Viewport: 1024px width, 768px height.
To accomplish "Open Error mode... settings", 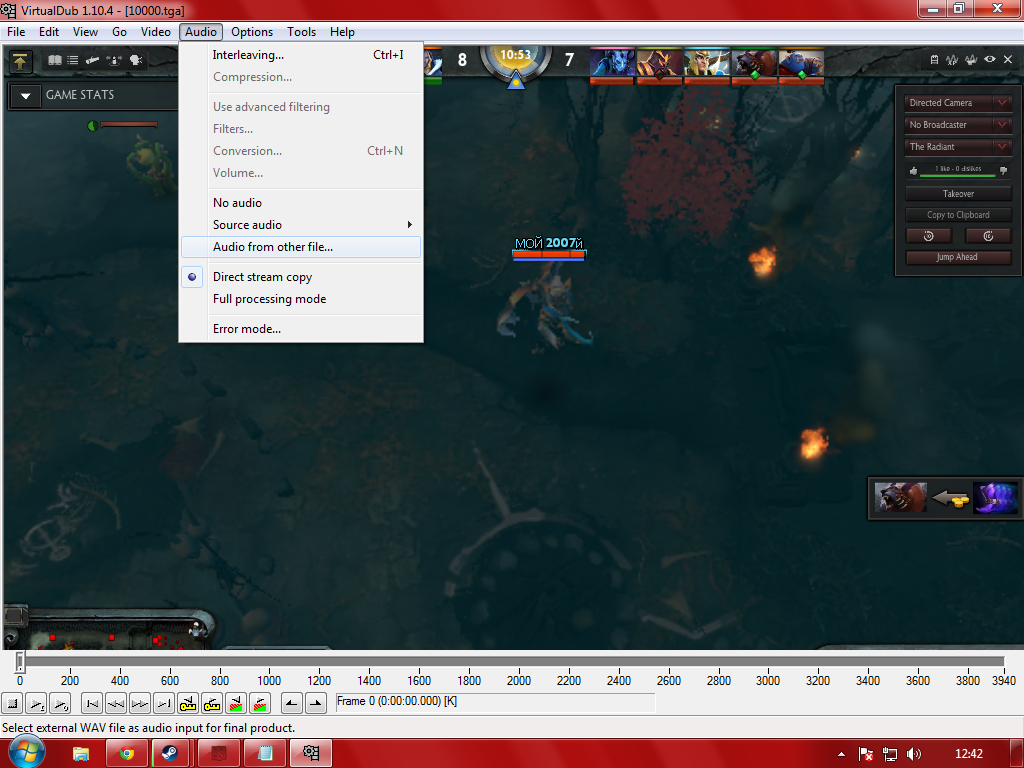I will [300, 329].
